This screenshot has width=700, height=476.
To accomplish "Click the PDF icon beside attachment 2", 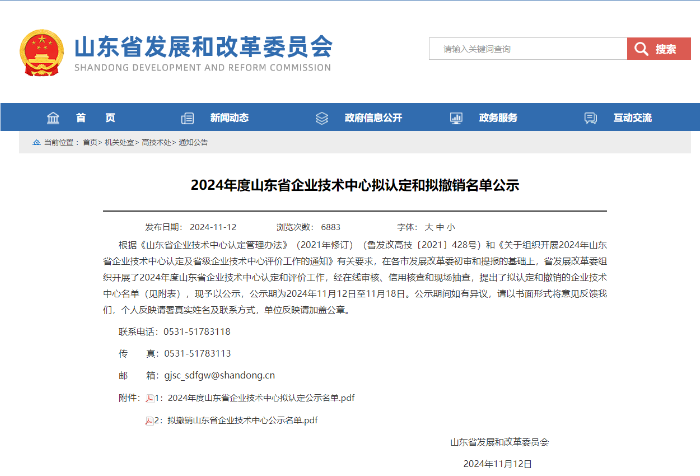I will pos(149,420).
